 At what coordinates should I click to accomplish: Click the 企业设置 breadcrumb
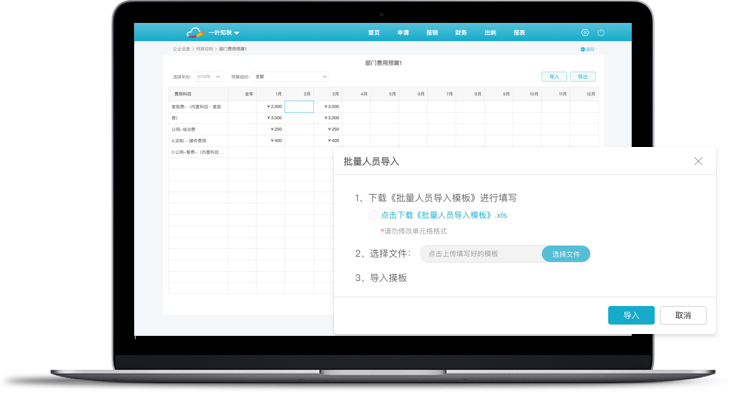point(181,49)
